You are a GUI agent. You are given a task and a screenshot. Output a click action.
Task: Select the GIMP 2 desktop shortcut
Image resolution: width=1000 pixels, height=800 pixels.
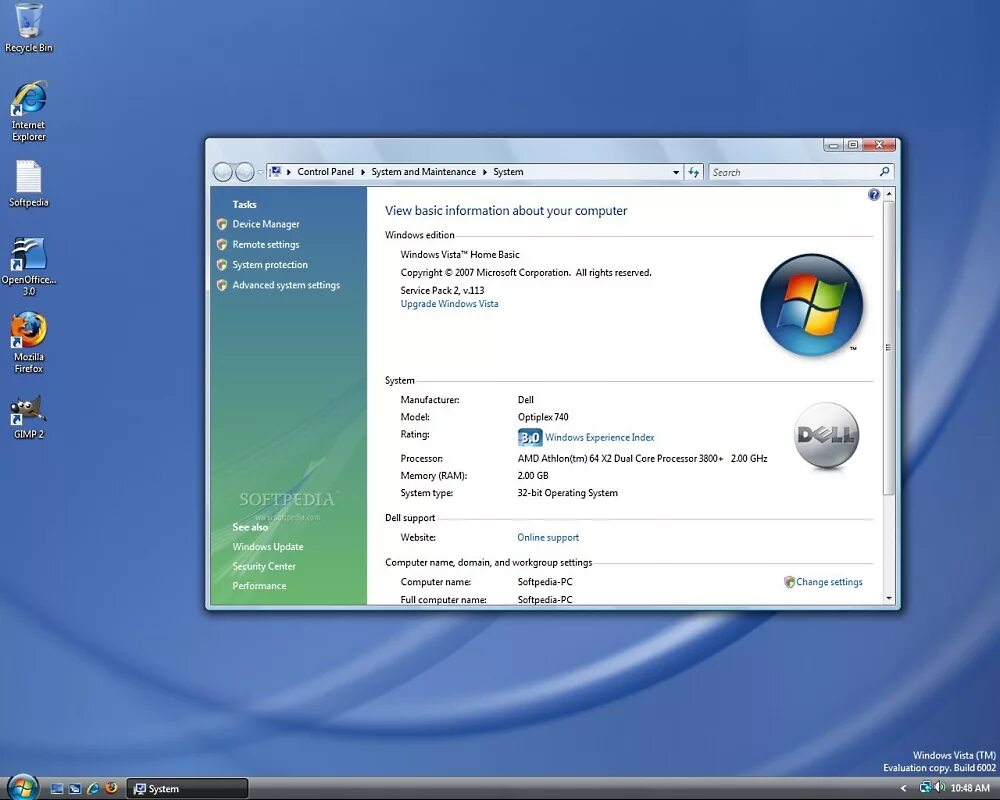tap(29, 417)
